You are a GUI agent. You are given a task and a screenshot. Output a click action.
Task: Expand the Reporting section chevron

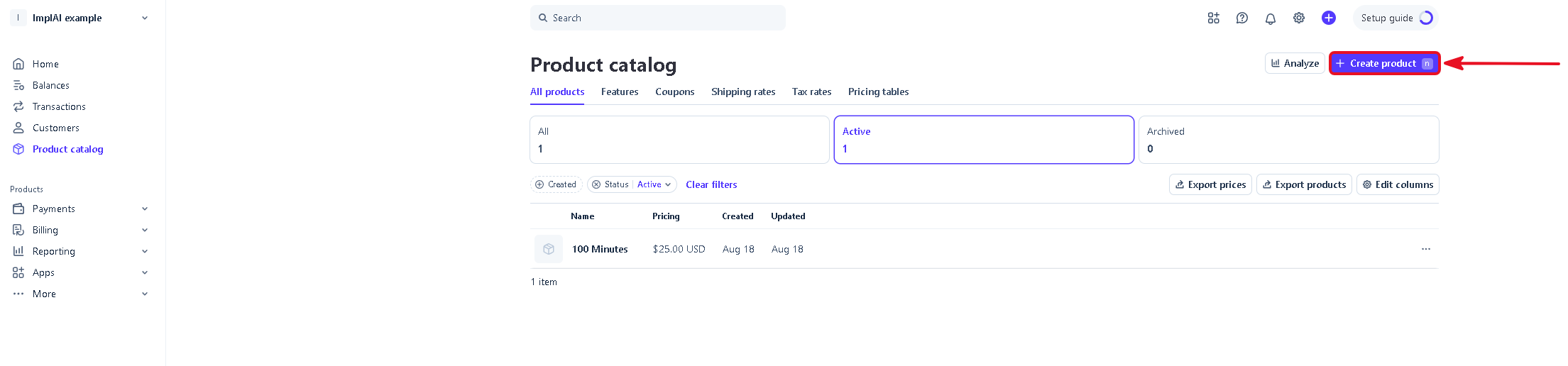tap(145, 251)
